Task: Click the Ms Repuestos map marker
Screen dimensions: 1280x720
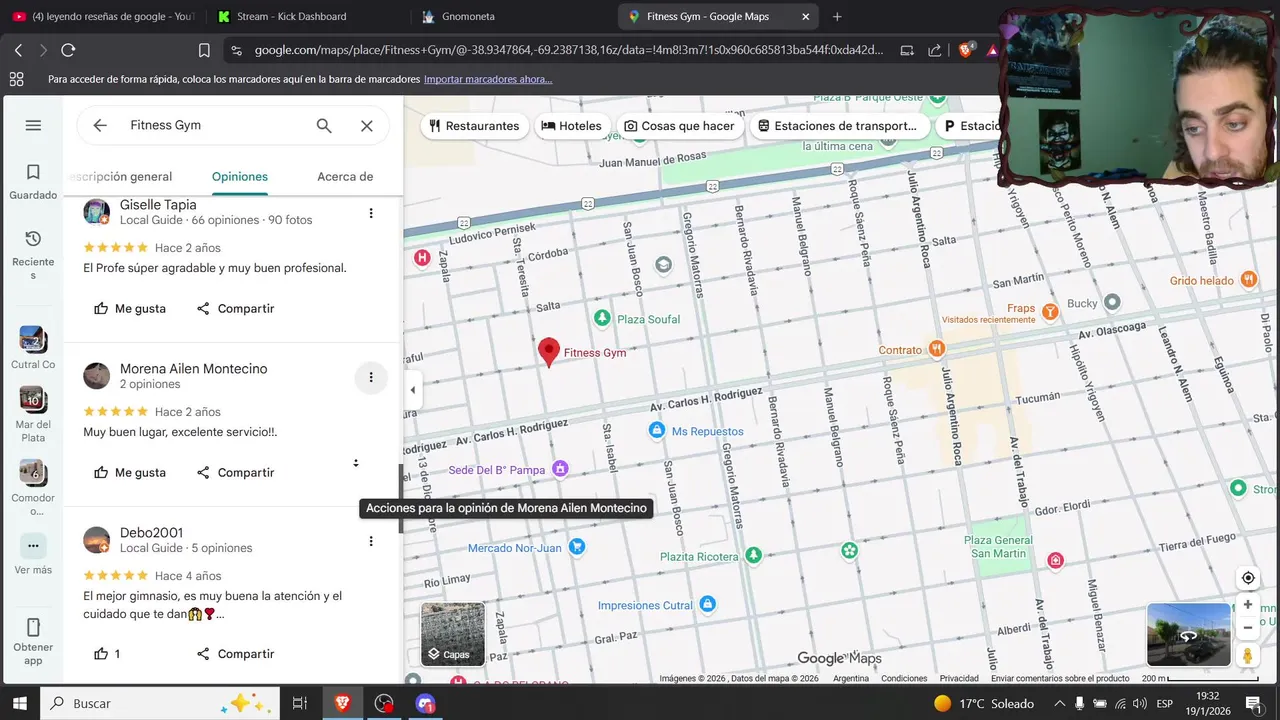Action: tap(657, 431)
